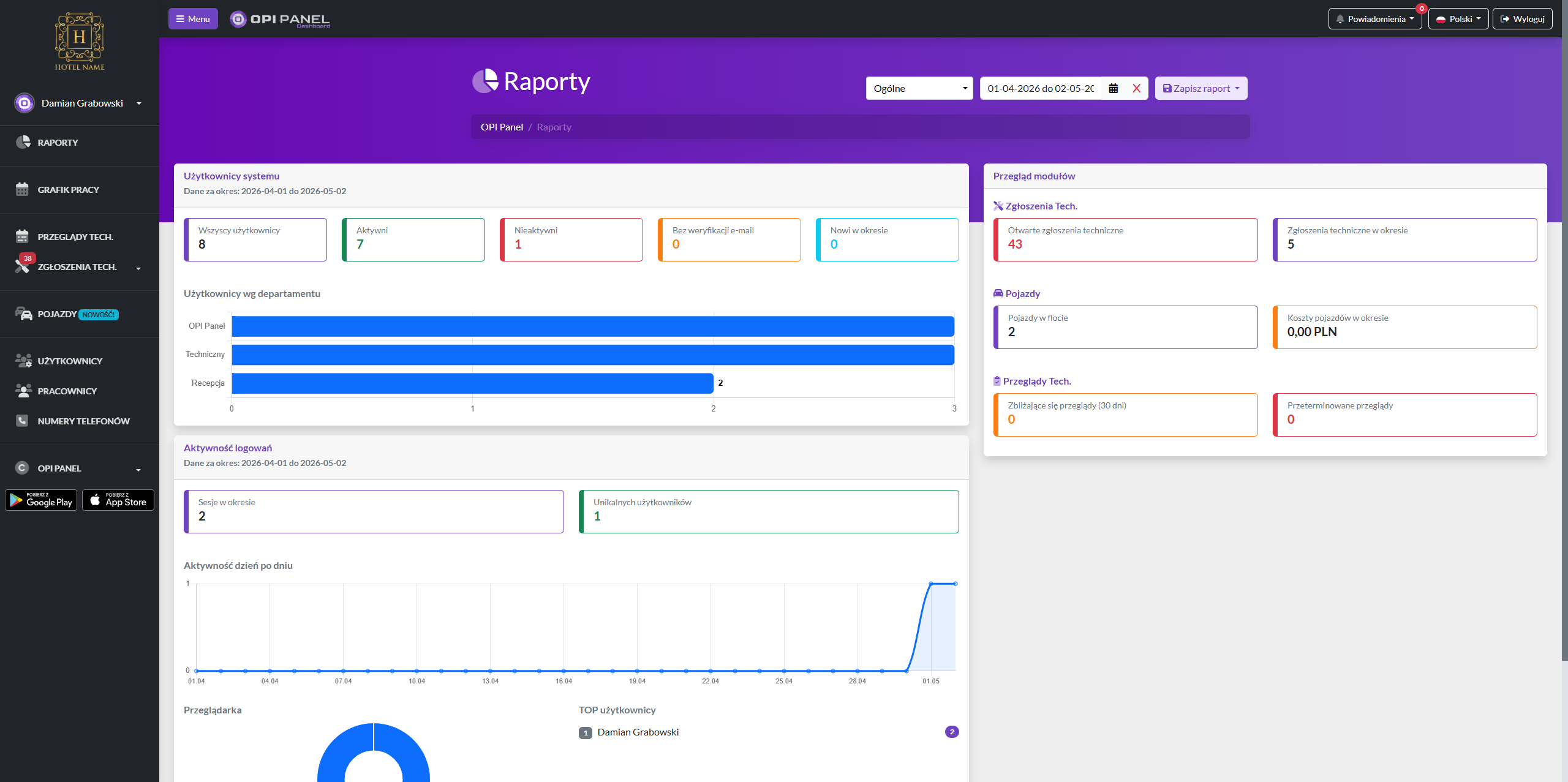Click the Koszty pojazdów w okresie card
Screen dimensions: 1568x782
(1405, 327)
